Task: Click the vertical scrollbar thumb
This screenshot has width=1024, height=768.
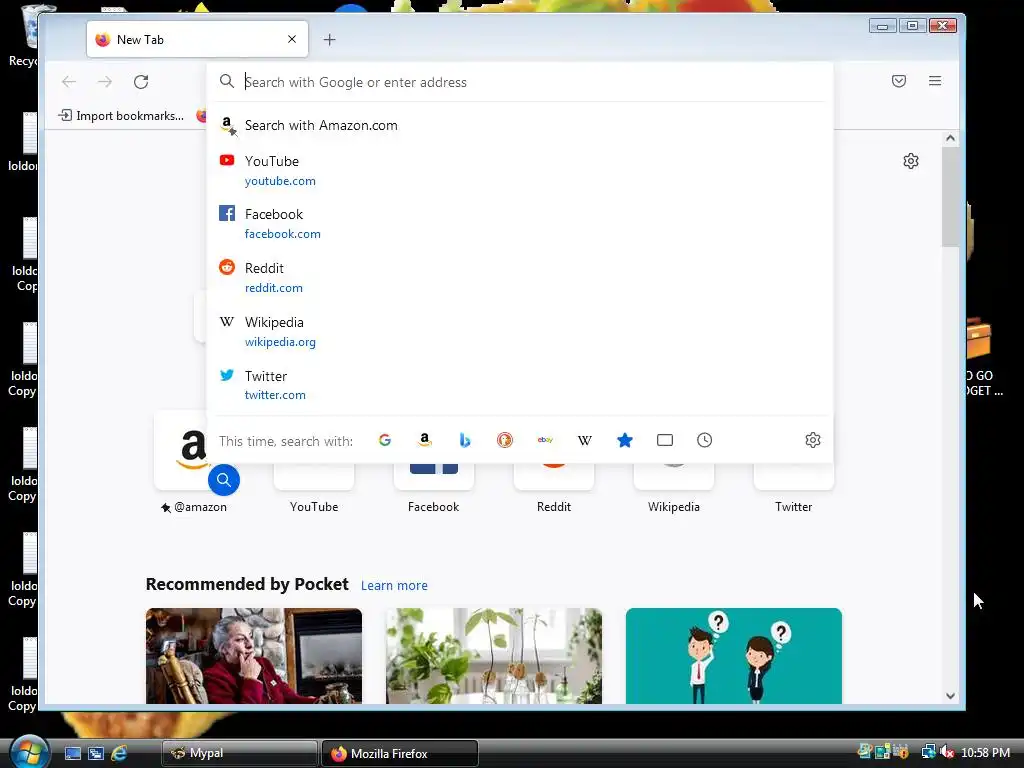Action: coord(950,197)
